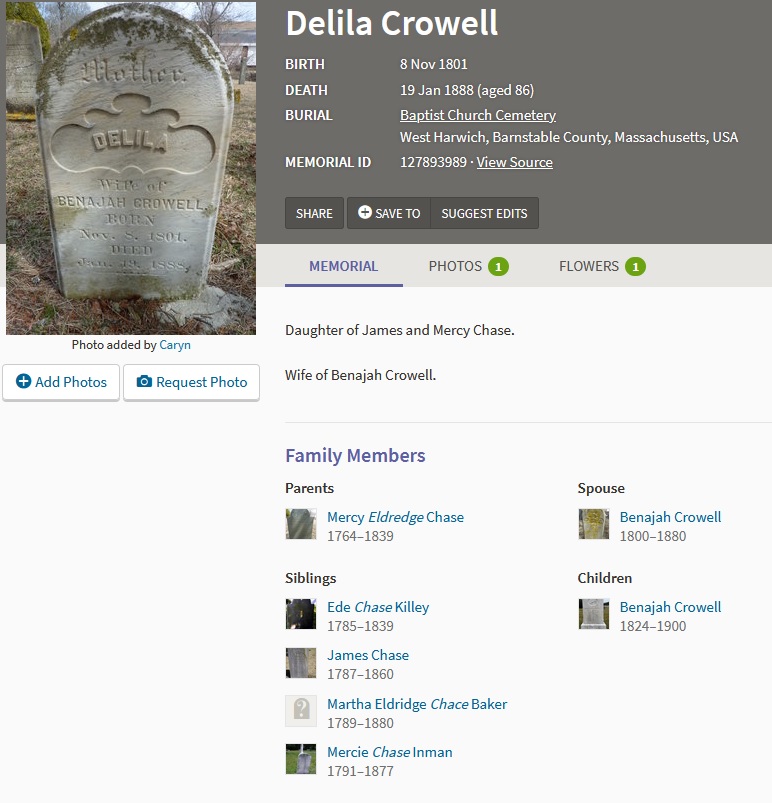Click the Add Photos button
772x803 pixels.
61,382
